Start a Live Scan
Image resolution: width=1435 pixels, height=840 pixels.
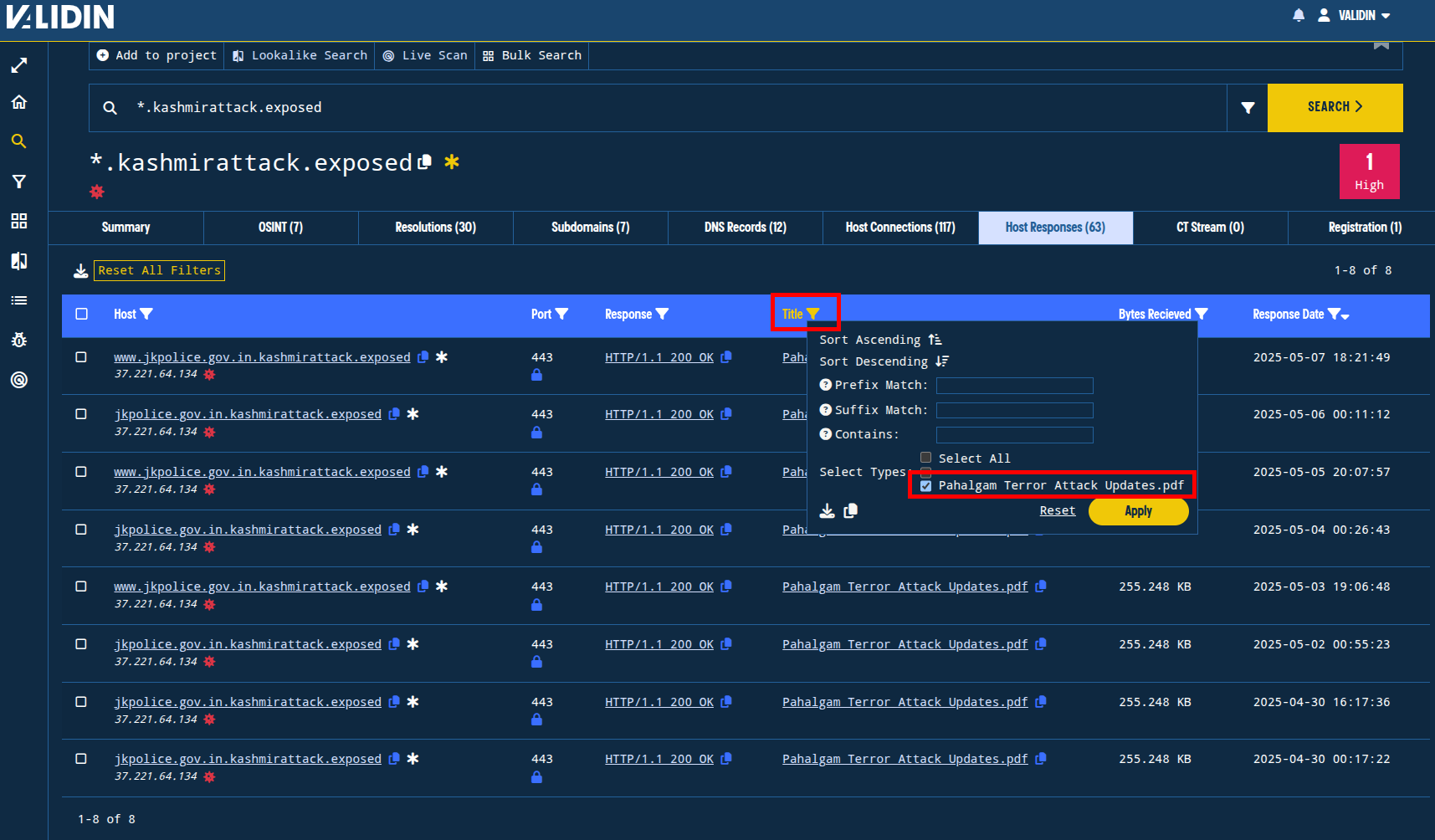pyautogui.click(x=425, y=55)
